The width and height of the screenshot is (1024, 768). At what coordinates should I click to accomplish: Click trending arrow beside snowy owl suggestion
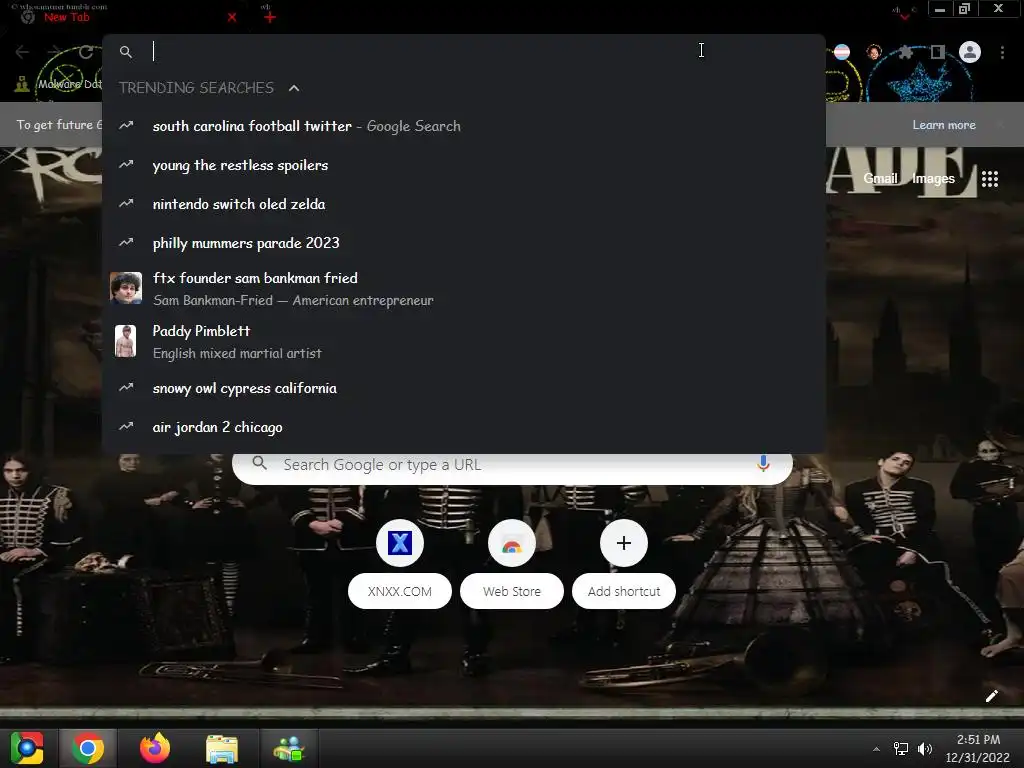[126, 387]
